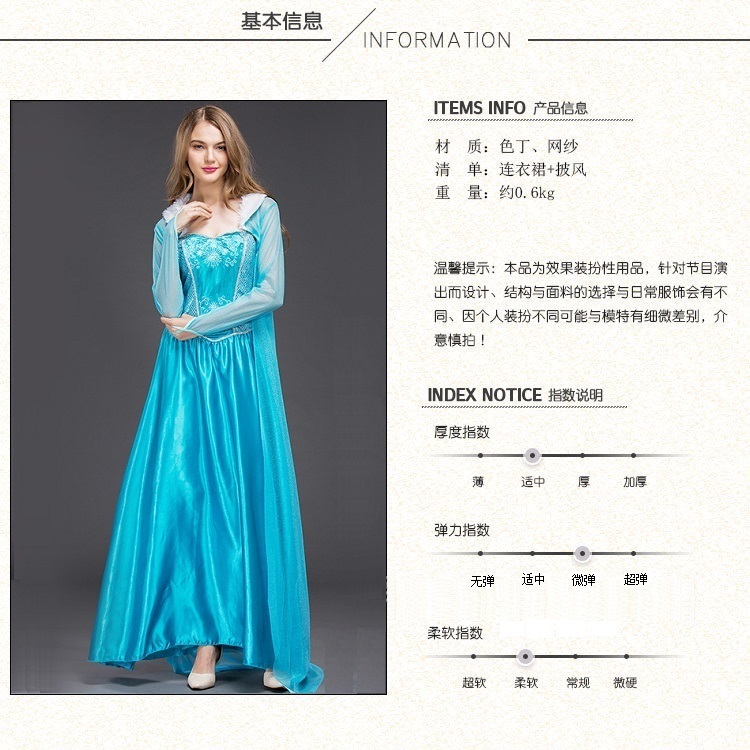Click the 温馨提示 notice paragraph
The width and height of the screenshot is (750, 750).
pyautogui.click(x=581, y=304)
